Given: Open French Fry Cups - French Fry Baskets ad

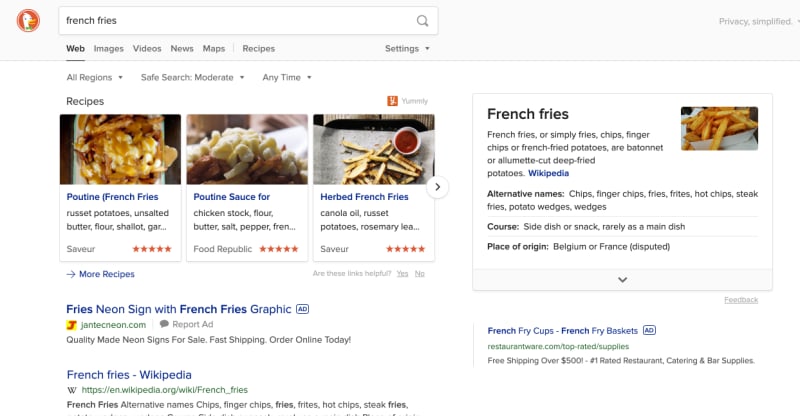Looking at the screenshot, I should point(563,331).
